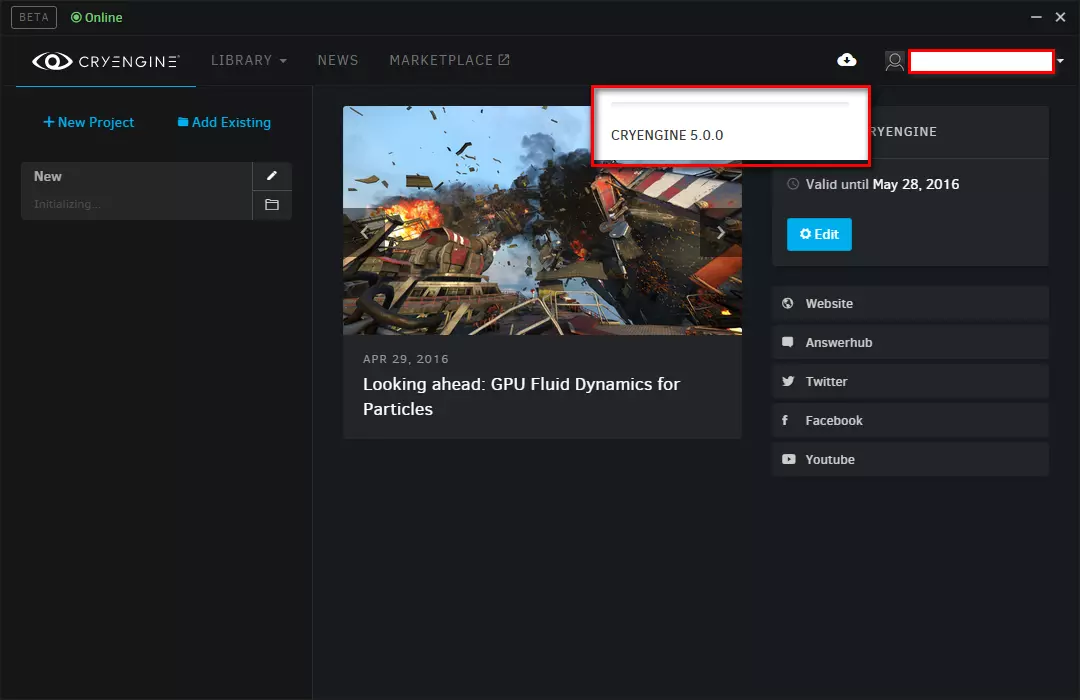Click the blue Edit button
The width and height of the screenshot is (1080, 700).
coord(819,234)
